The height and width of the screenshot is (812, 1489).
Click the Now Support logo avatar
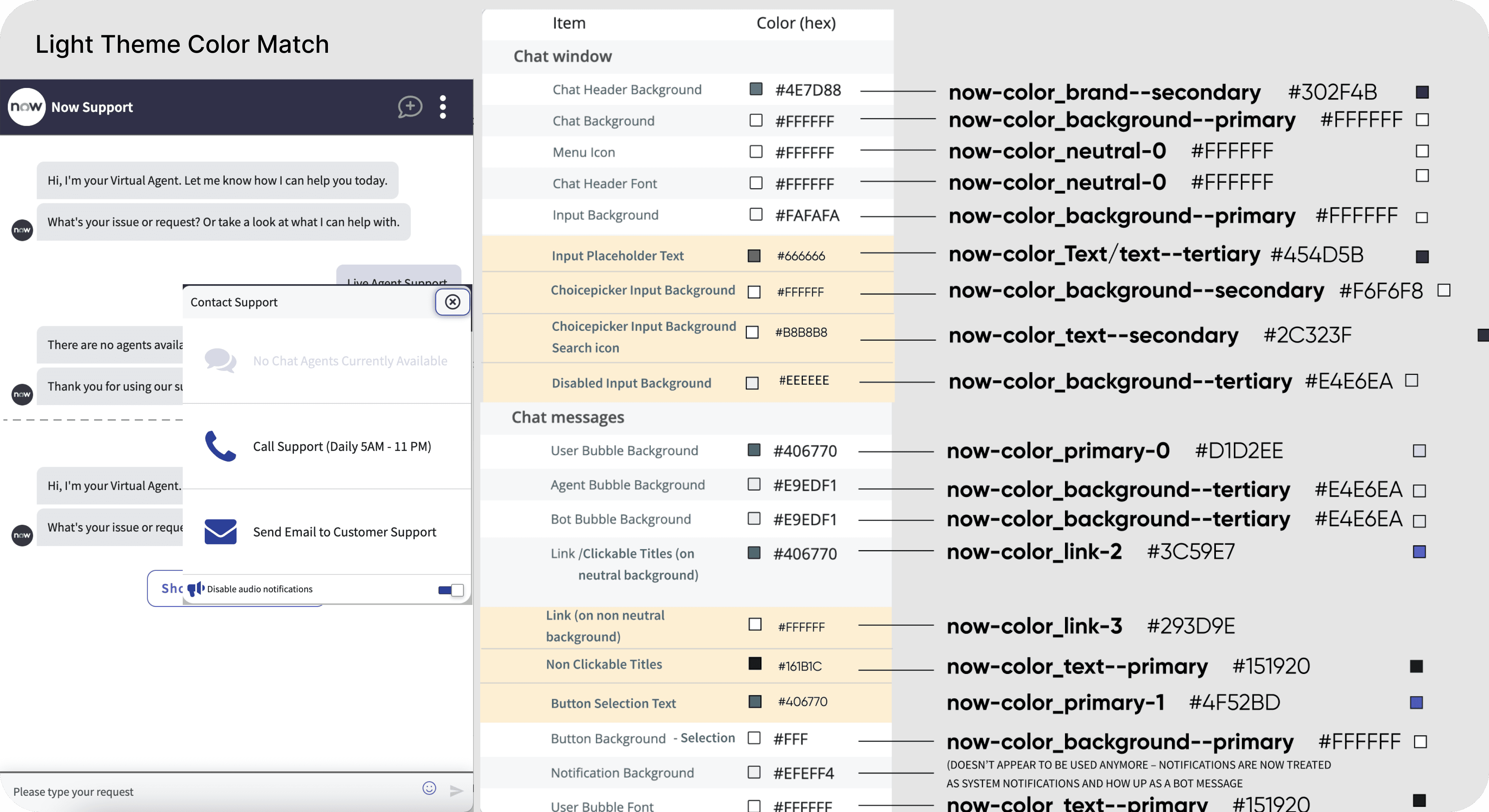point(26,107)
